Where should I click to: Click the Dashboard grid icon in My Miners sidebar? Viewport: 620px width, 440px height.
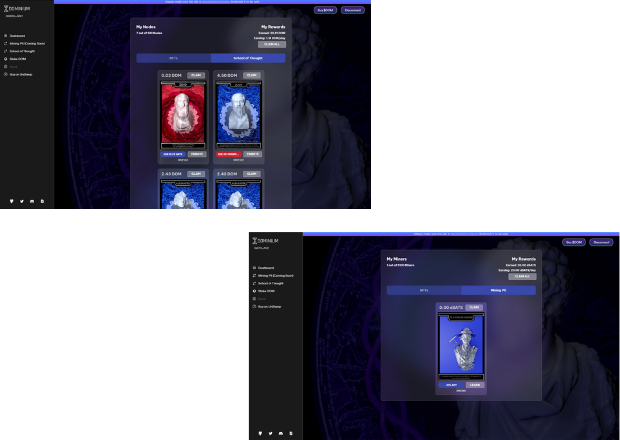pos(254,268)
